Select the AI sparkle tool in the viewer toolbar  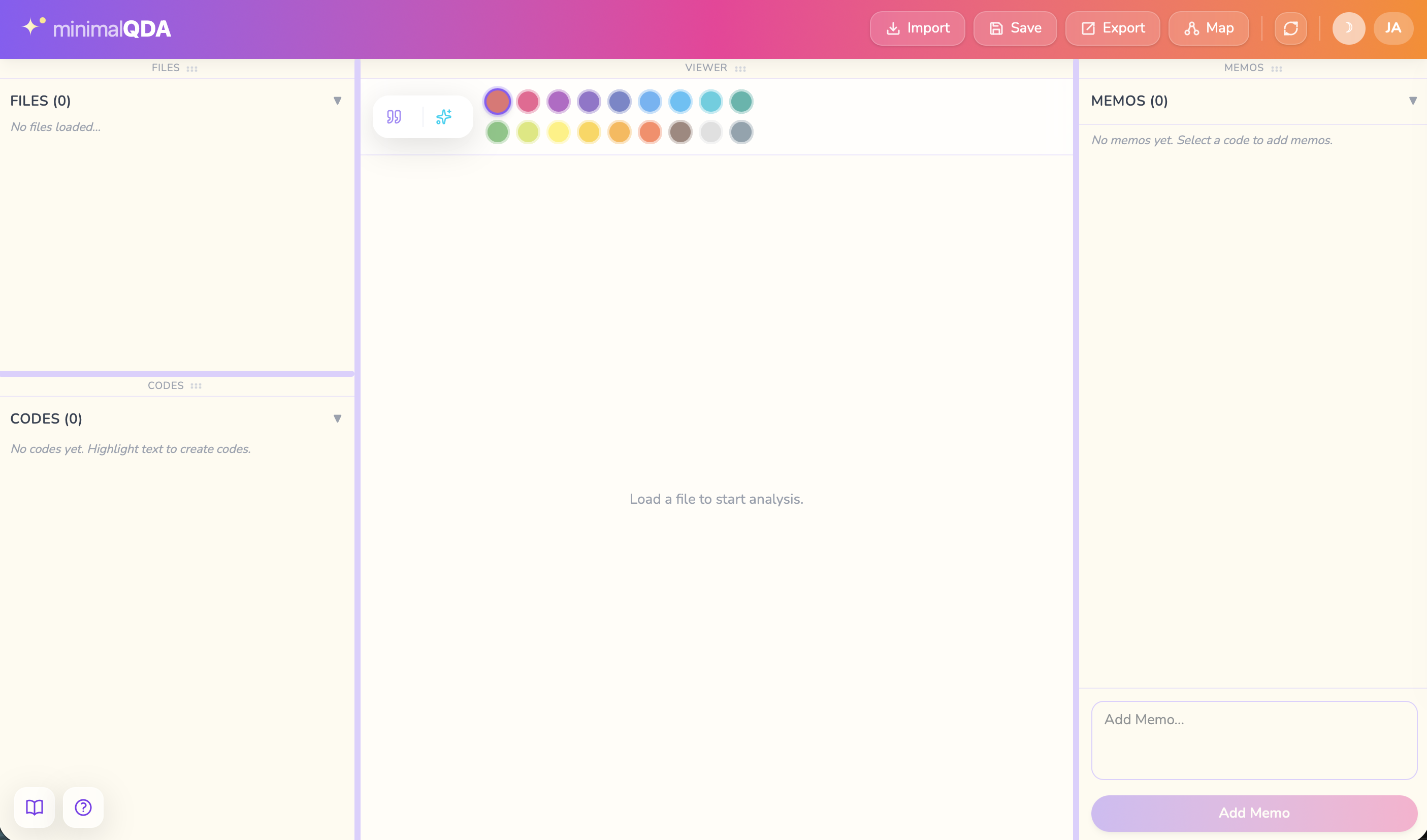444,116
